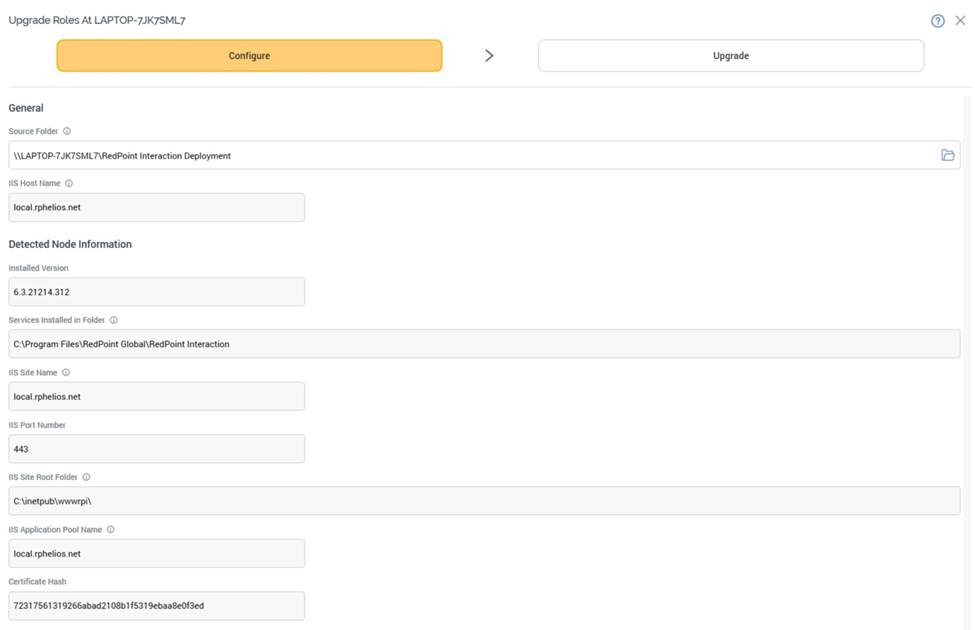Click info icon for Services Installed in Folder

click(x=114, y=321)
